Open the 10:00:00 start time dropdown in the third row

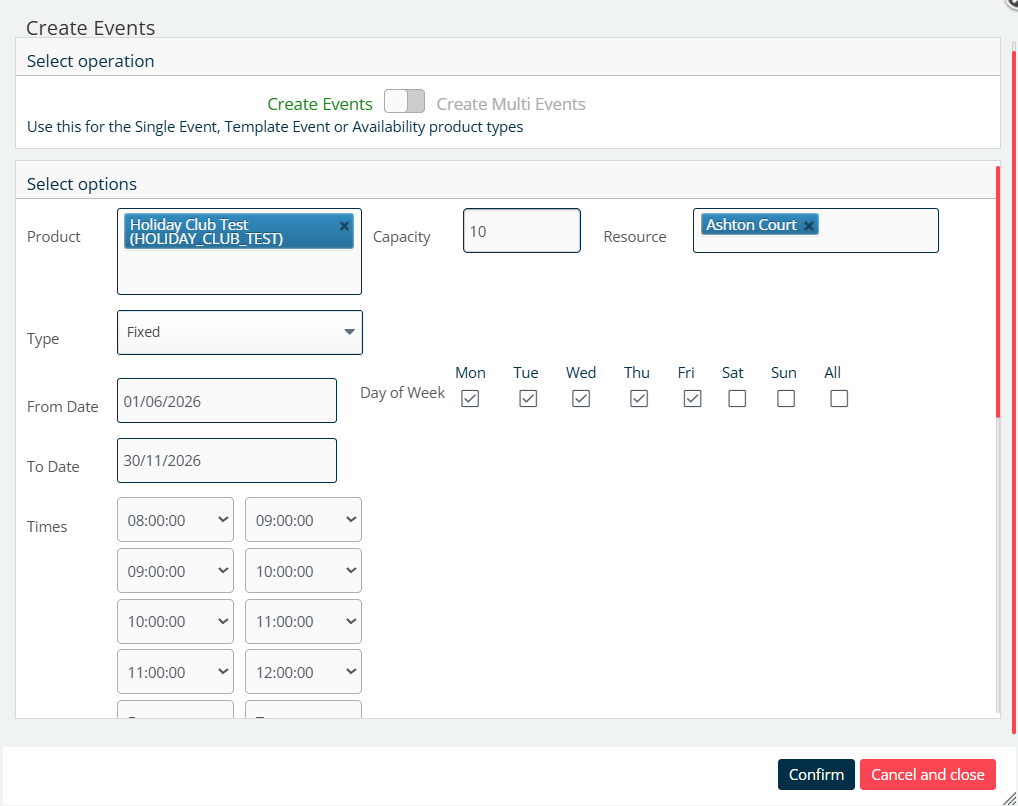[175, 622]
